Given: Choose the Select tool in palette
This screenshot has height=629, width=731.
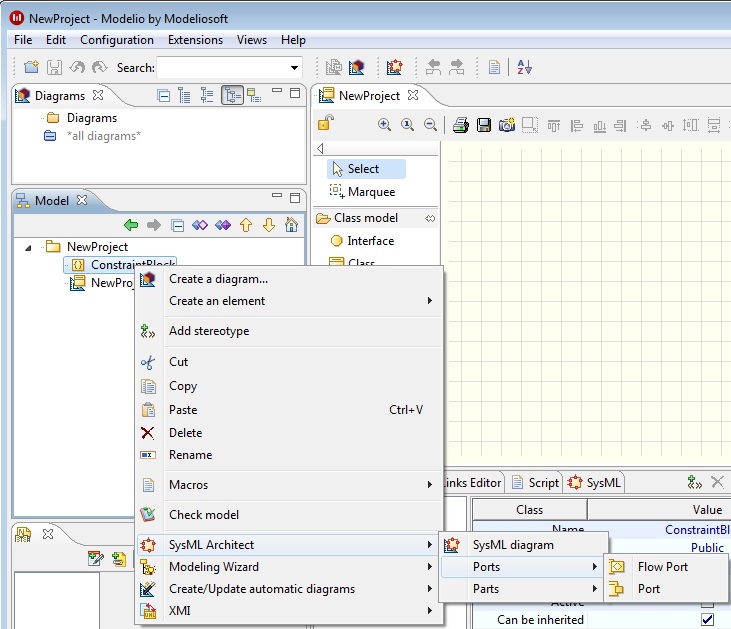Looking at the screenshot, I should click(x=366, y=169).
